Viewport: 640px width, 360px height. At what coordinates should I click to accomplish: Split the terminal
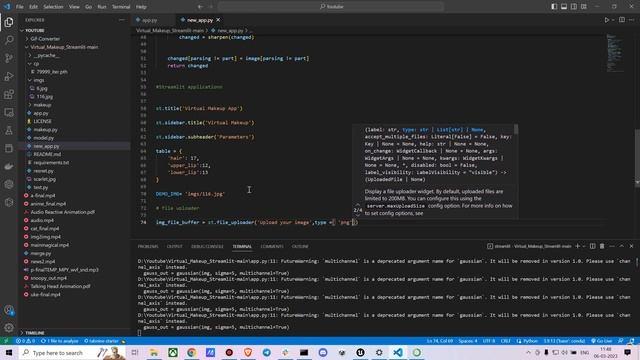point(592,246)
